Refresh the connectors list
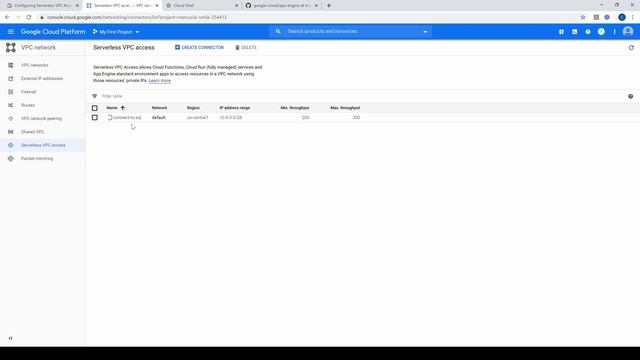This screenshot has height=360, width=640. click(631, 48)
